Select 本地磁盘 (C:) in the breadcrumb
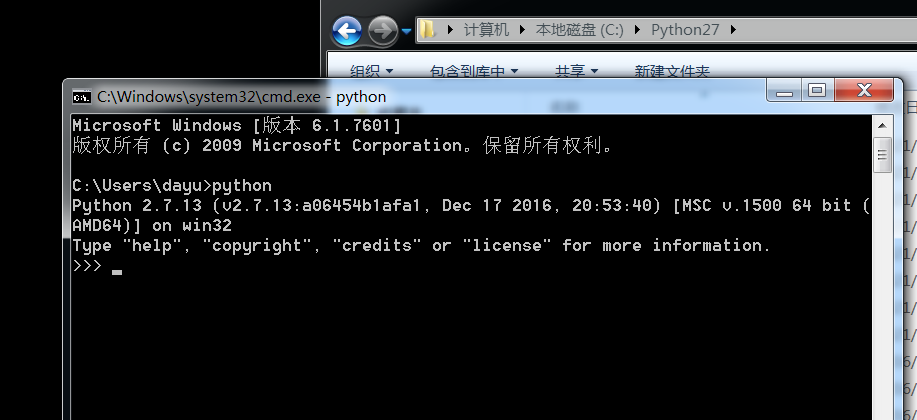The image size is (917, 420). [x=580, y=29]
